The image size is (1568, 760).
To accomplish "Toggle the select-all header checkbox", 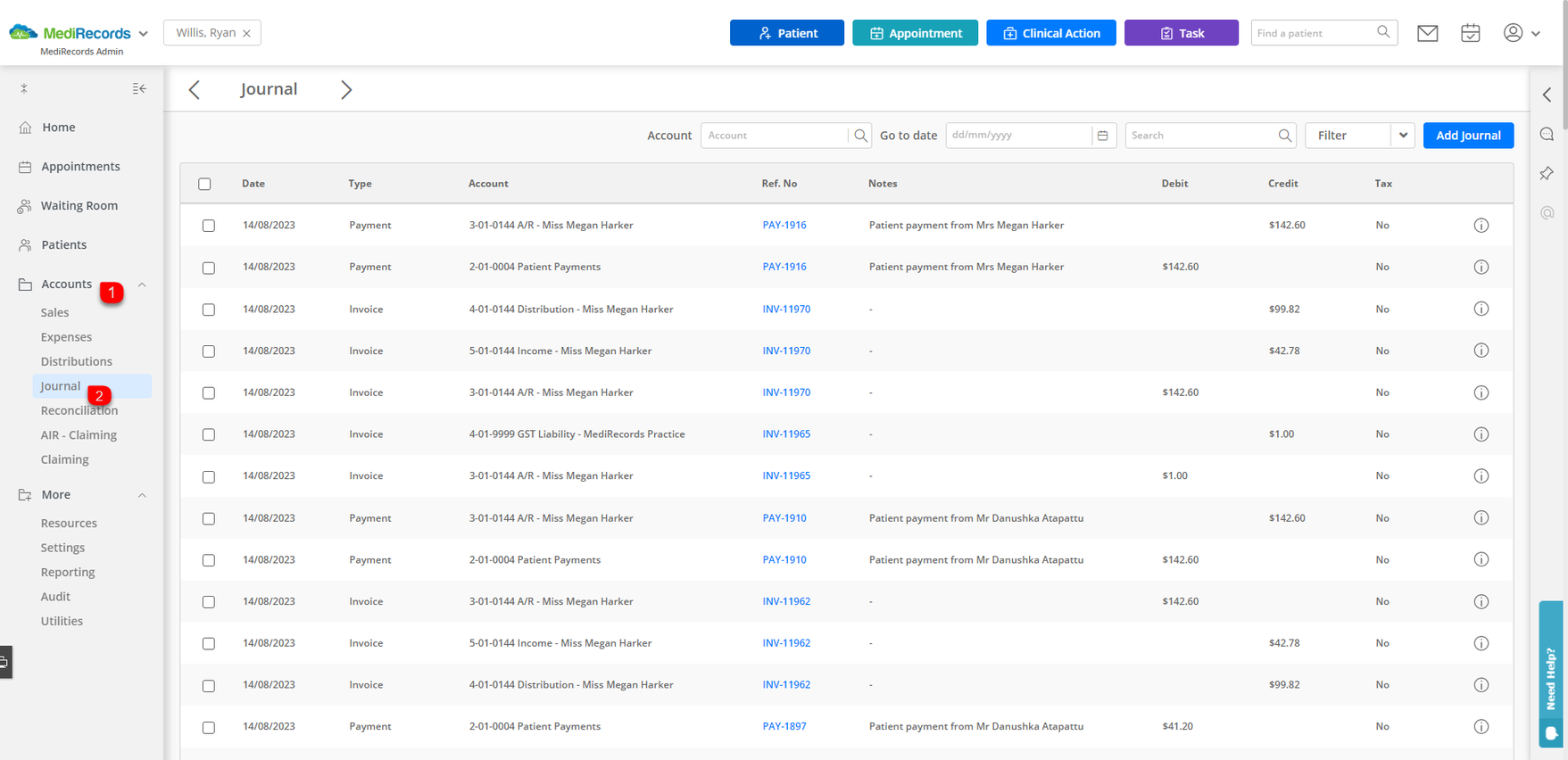I will click(204, 184).
